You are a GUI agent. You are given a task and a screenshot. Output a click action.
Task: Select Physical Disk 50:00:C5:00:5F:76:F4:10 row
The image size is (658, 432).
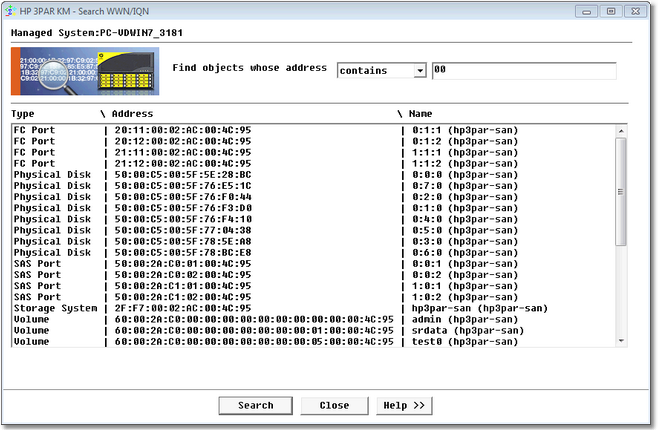point(313,219)
